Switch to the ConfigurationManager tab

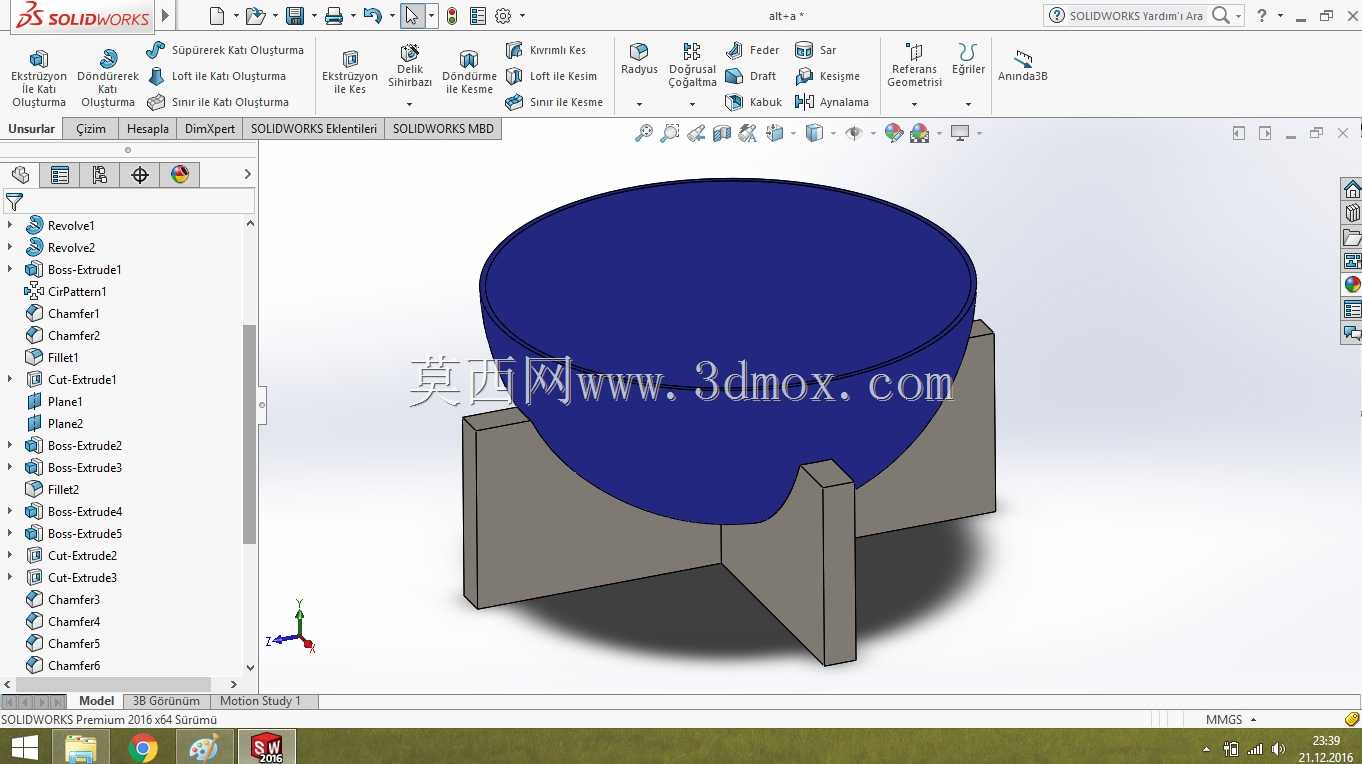(100, 175)
